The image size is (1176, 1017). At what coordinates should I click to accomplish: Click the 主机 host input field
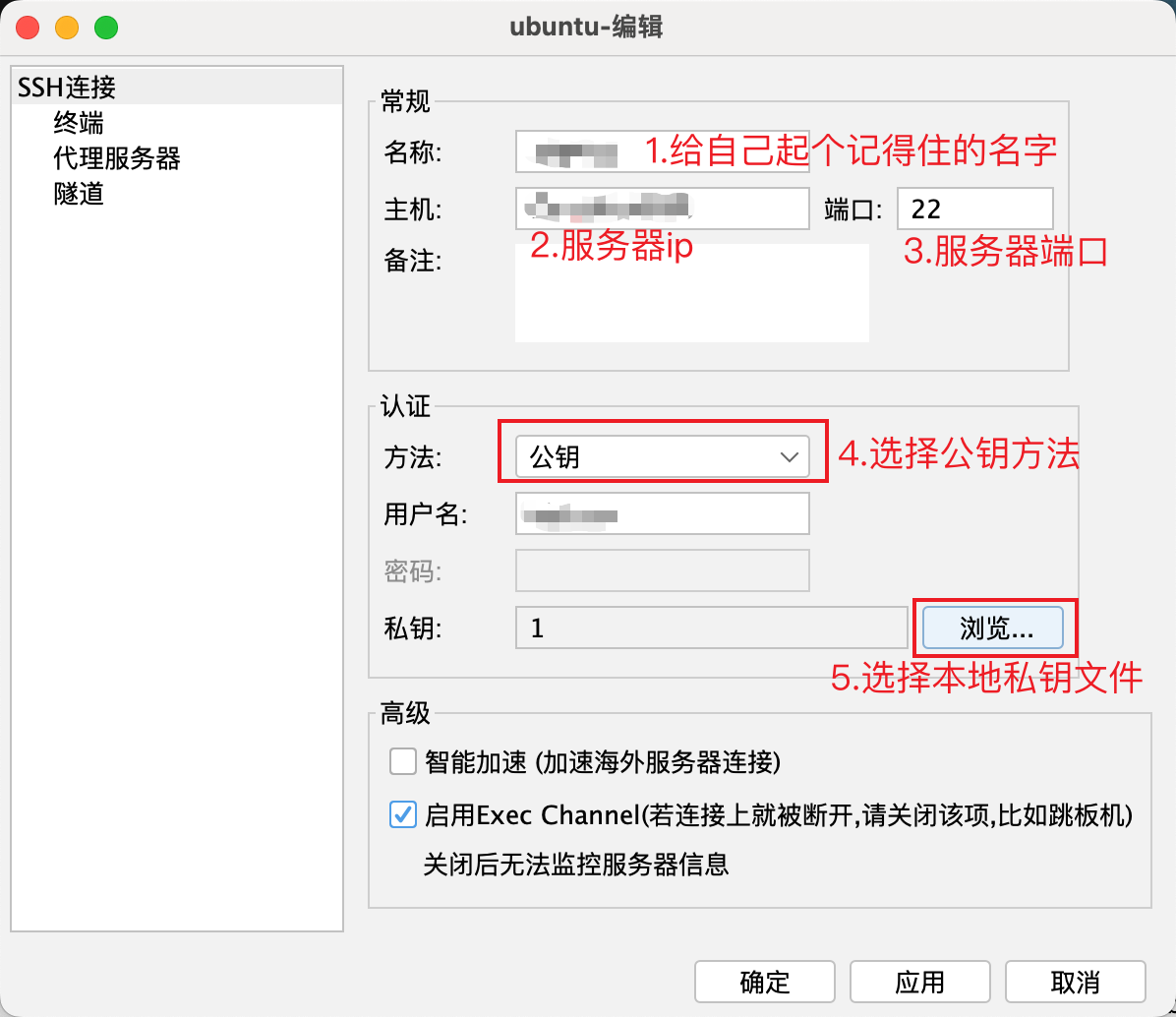click(x=663, y=209)
